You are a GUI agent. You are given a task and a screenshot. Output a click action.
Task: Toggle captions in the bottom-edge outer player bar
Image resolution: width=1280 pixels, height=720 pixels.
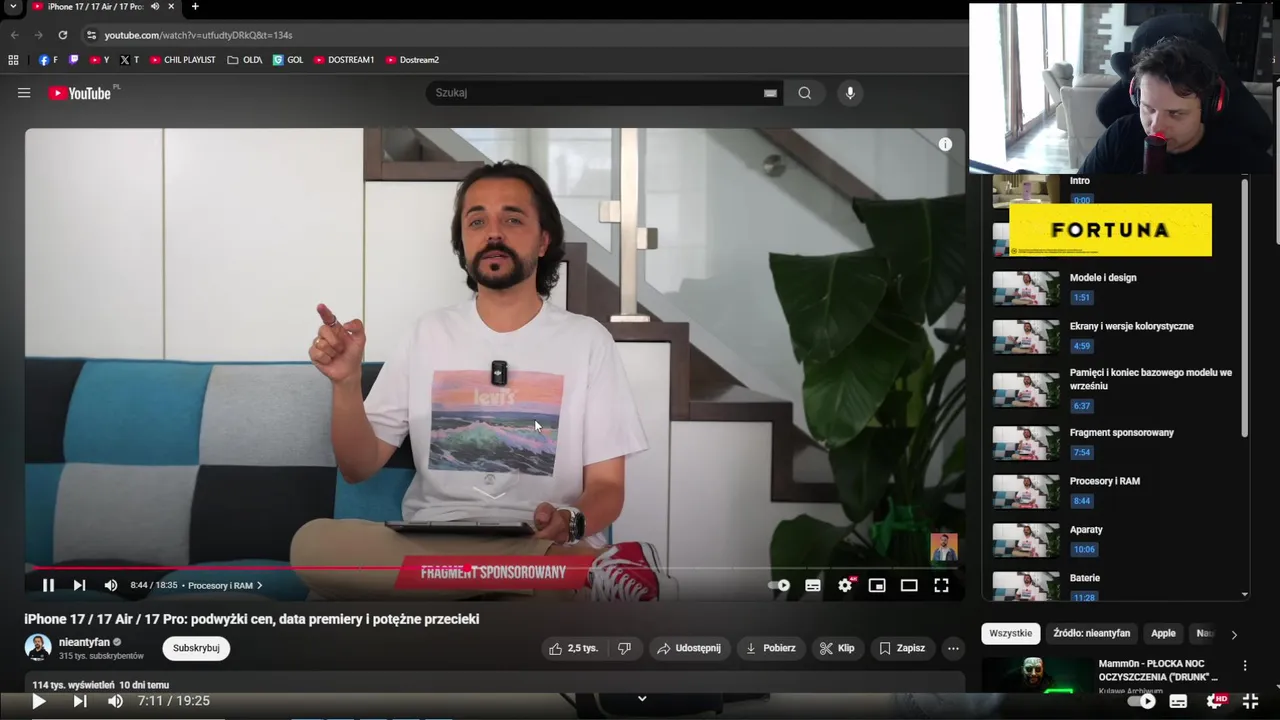1179,701
